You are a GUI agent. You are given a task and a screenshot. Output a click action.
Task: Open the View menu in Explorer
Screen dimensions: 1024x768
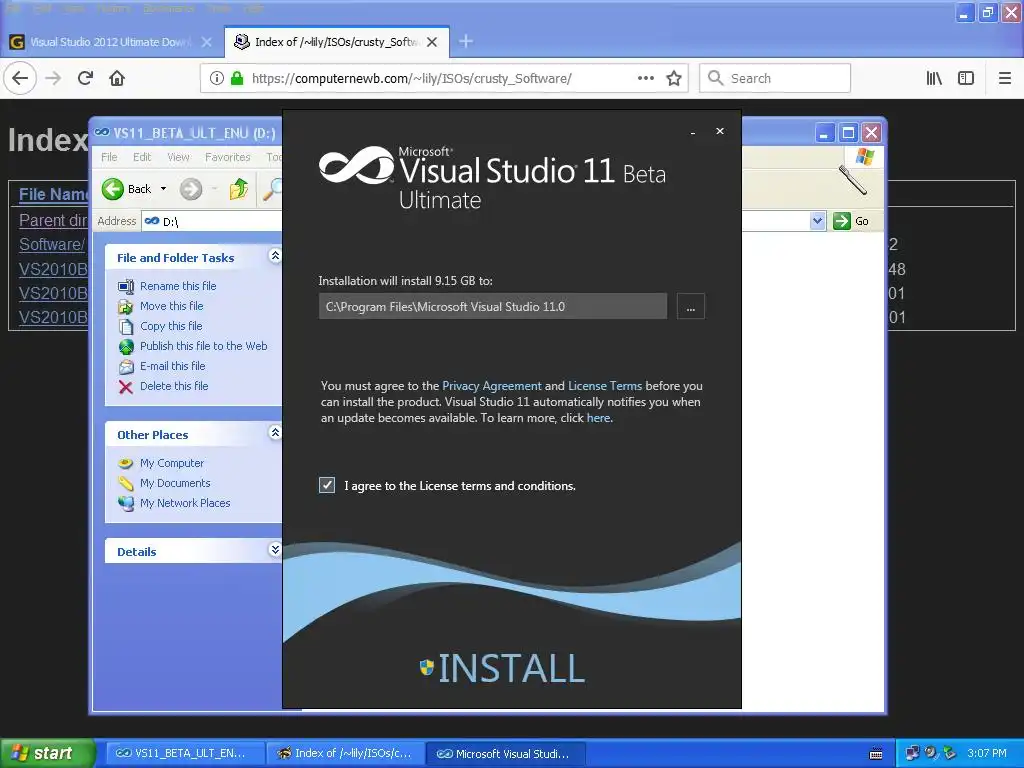[178, 157]
